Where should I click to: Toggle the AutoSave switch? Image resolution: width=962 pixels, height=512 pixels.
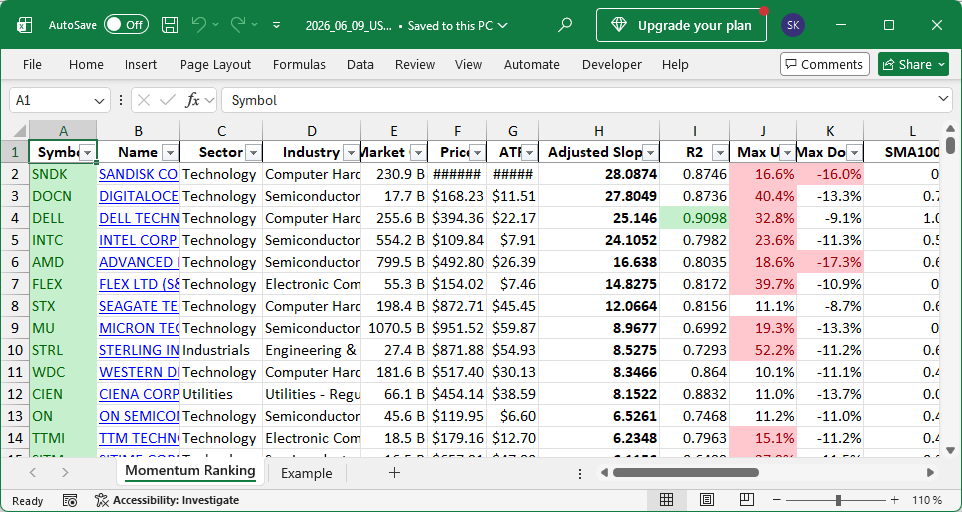point(126,25)
